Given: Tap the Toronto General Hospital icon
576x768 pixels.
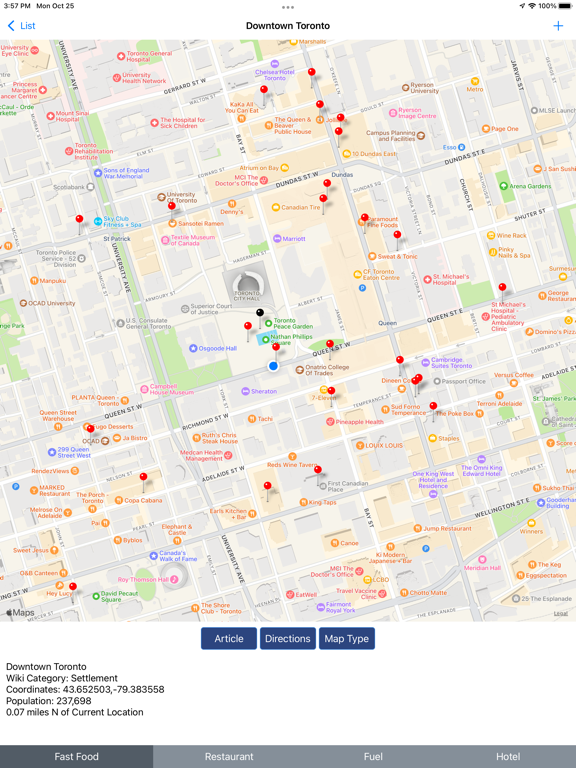Looking at the screenshot, I should tap(121, 57).
